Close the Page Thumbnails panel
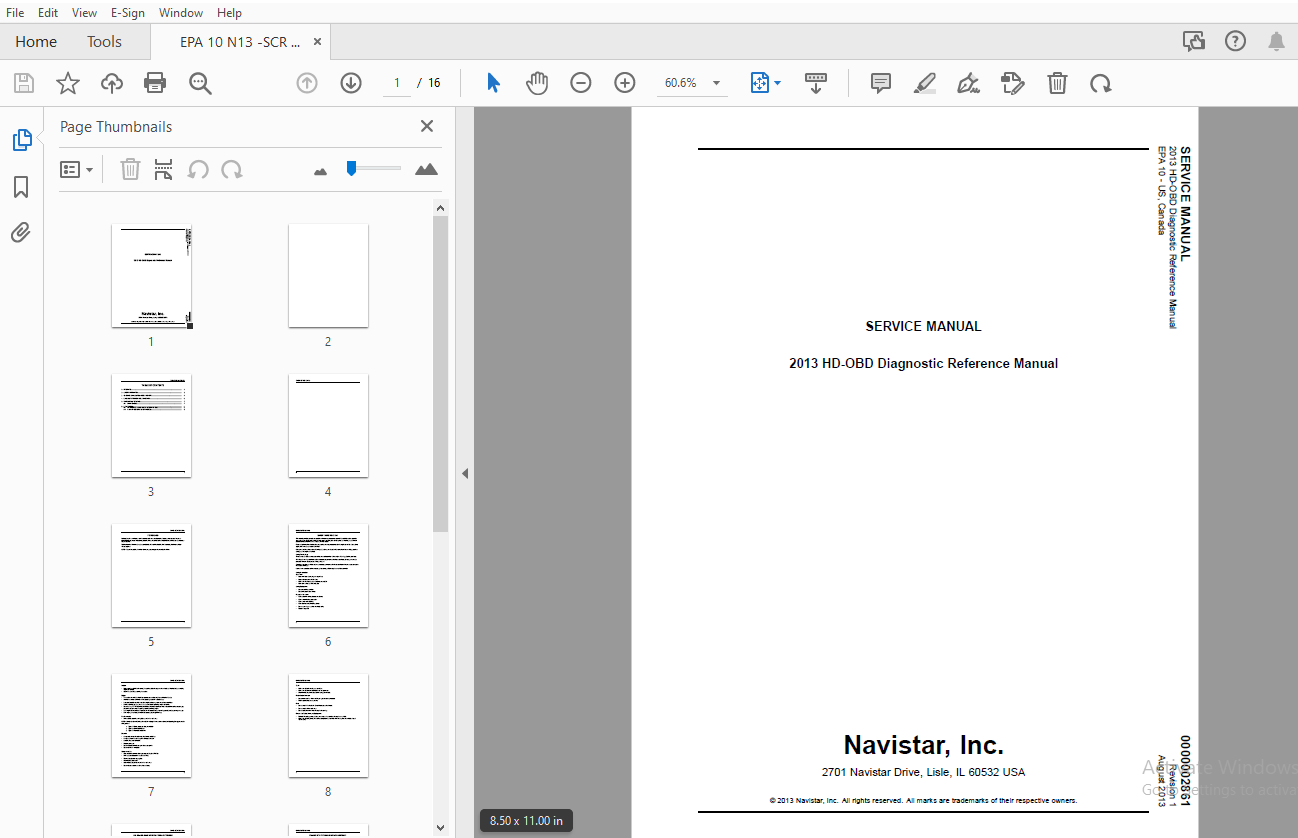 click(427, 126)
